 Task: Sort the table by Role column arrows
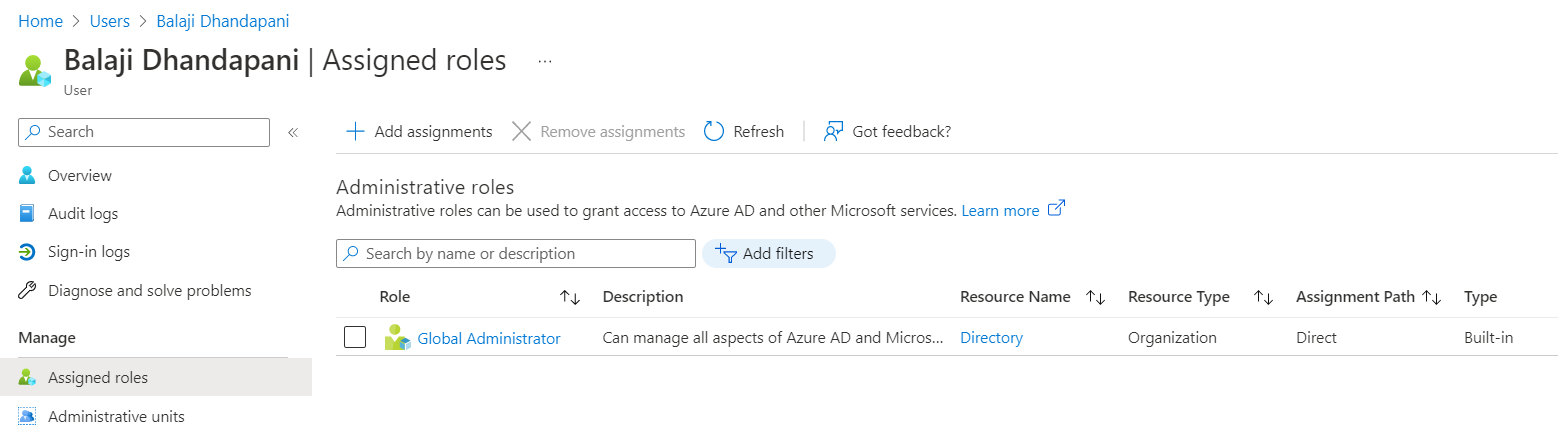tap(570, 297)
